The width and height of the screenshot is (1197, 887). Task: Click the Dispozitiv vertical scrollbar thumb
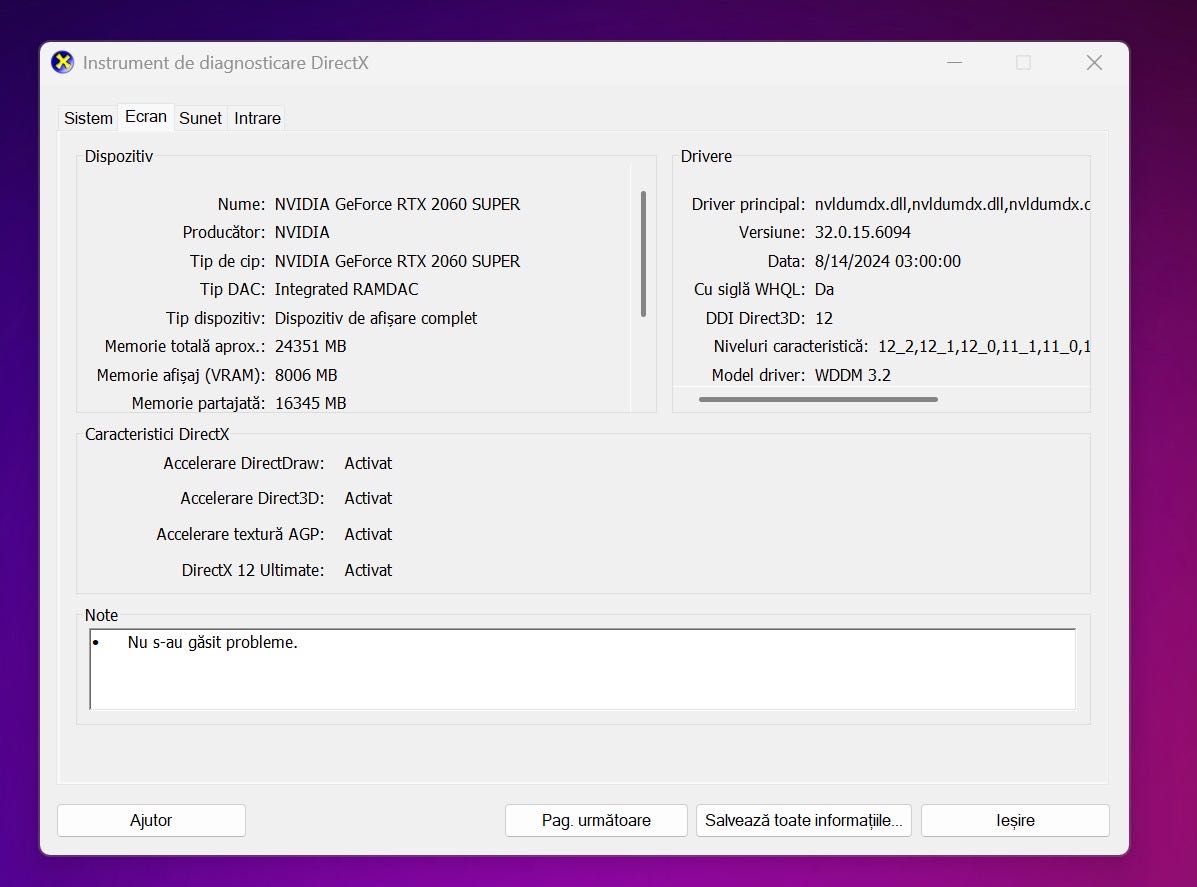pos(644,253)
